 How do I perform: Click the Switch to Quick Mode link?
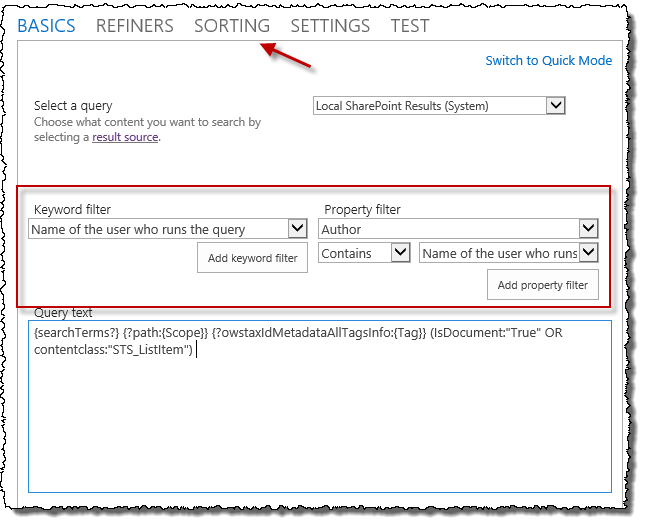[548, 61]
